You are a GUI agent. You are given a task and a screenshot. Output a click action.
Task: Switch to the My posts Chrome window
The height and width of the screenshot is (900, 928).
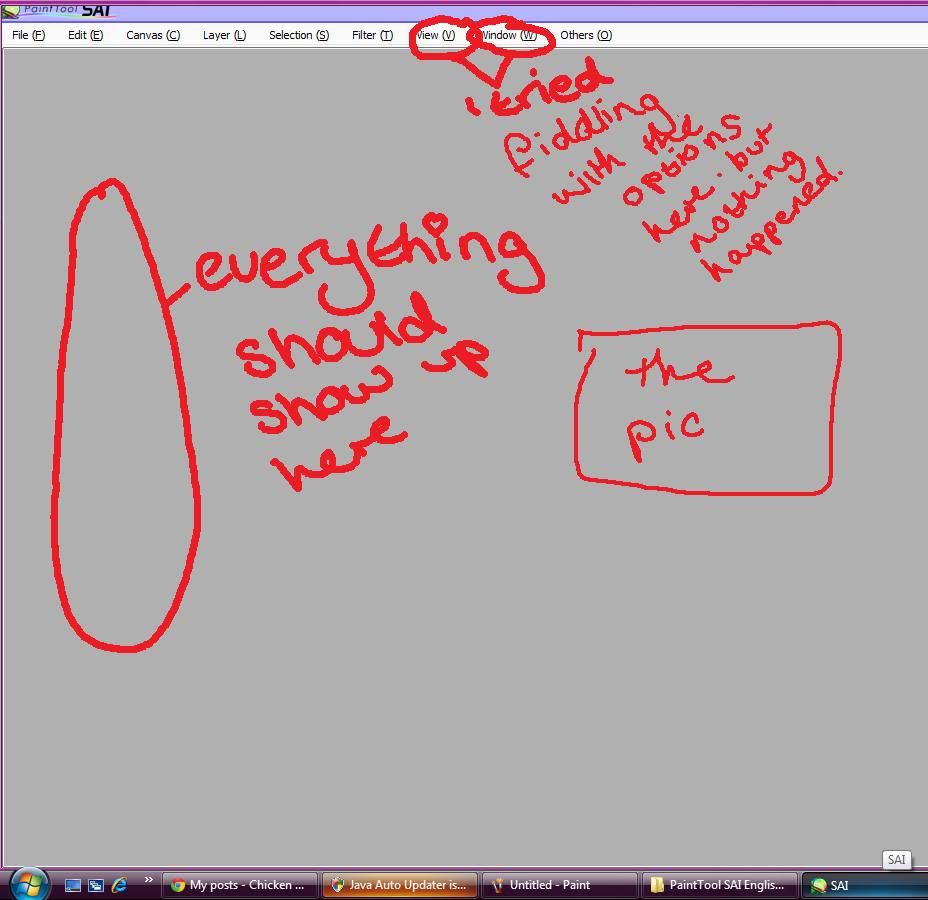(240, 885)
